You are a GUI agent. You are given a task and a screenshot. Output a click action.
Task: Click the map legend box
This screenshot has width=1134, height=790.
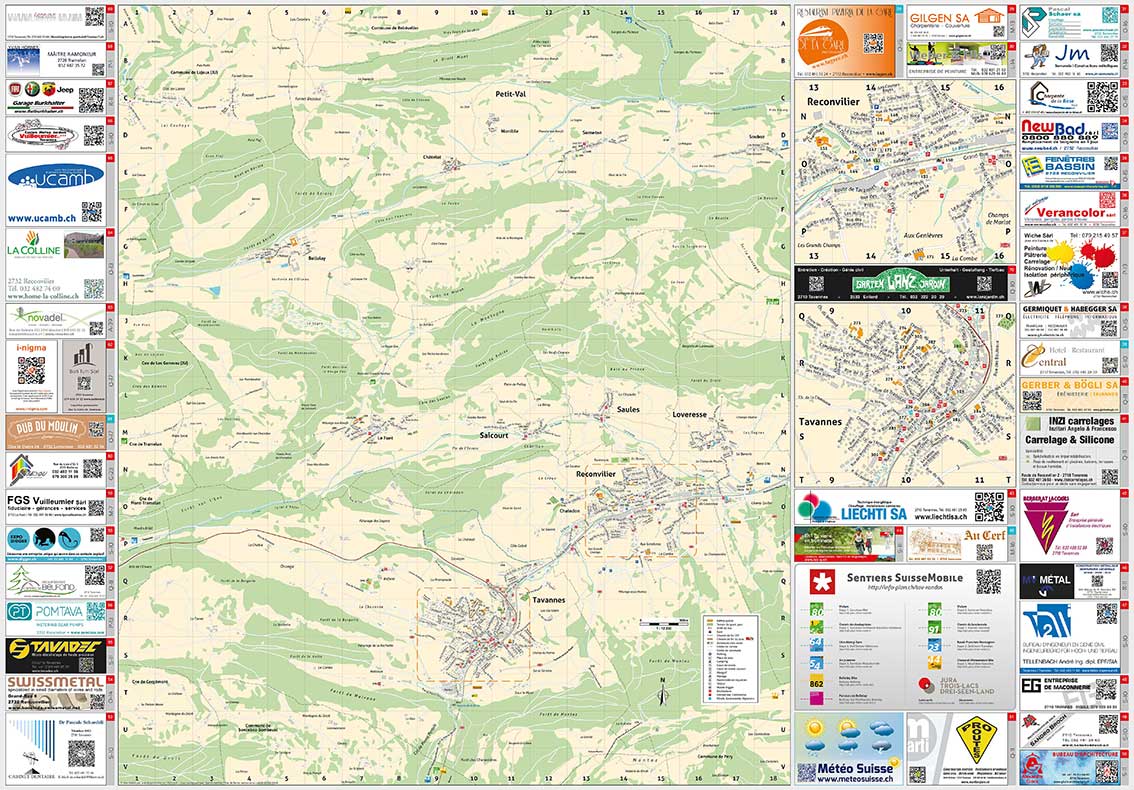(730, 660)
